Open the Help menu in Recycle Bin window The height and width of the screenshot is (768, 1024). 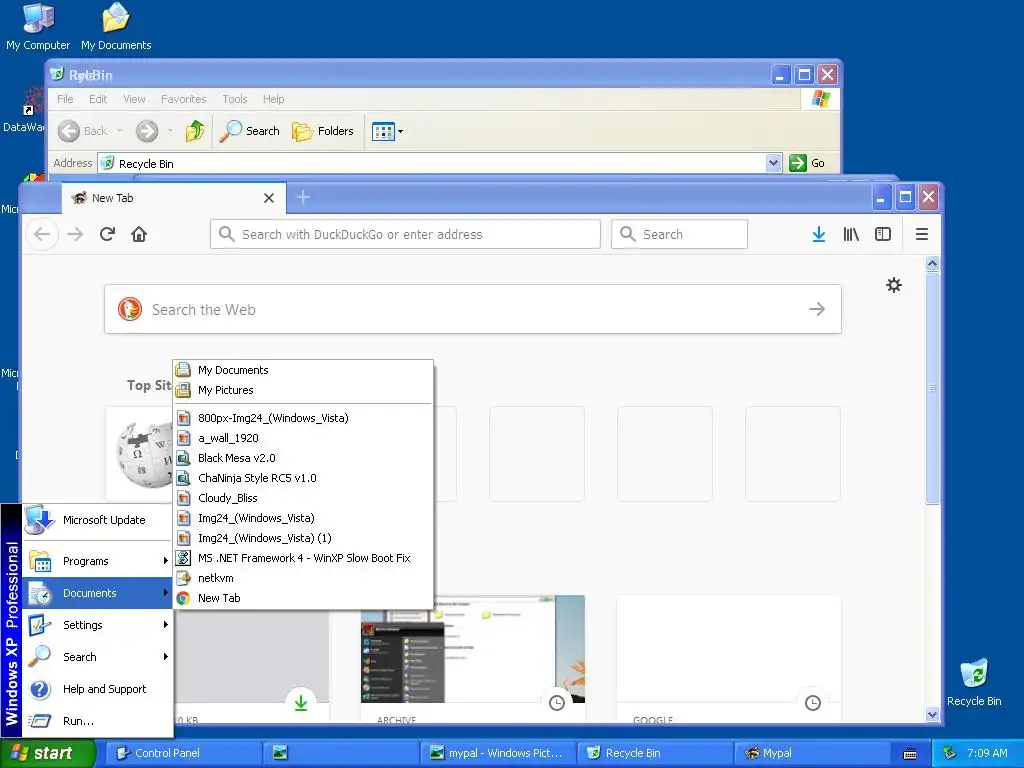point(274,99)
